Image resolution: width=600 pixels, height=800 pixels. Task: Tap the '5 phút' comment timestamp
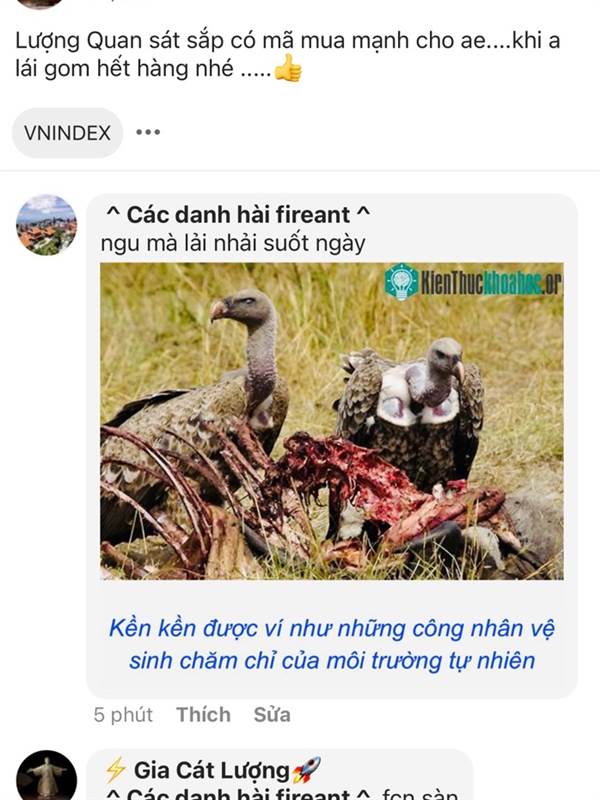pyautogui.click(x=123, y=714)
